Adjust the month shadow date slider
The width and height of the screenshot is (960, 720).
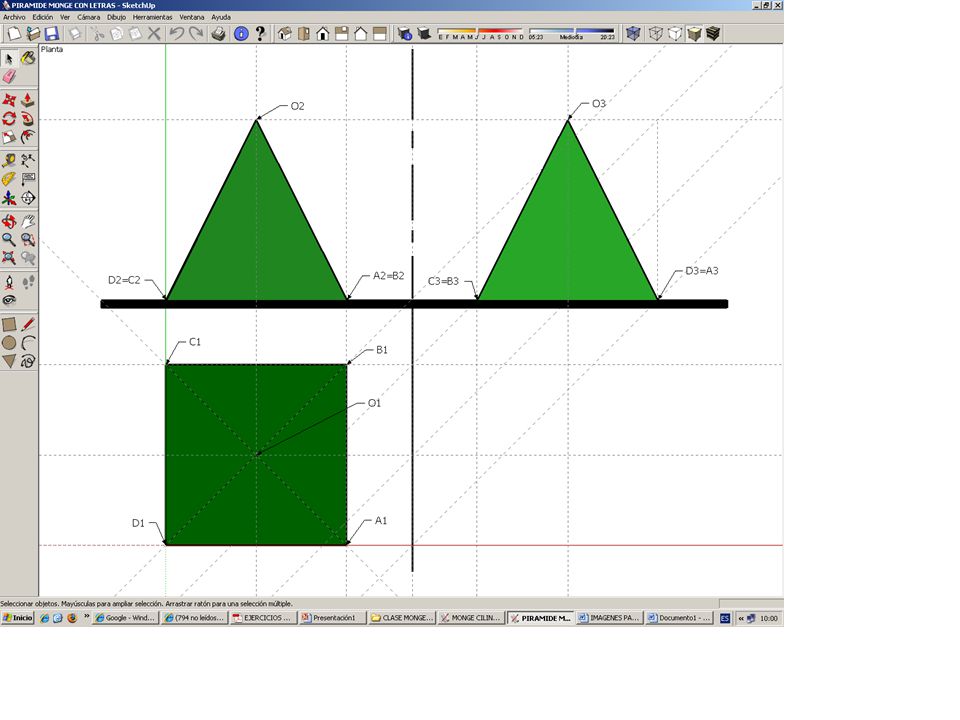tap(481, 31)
